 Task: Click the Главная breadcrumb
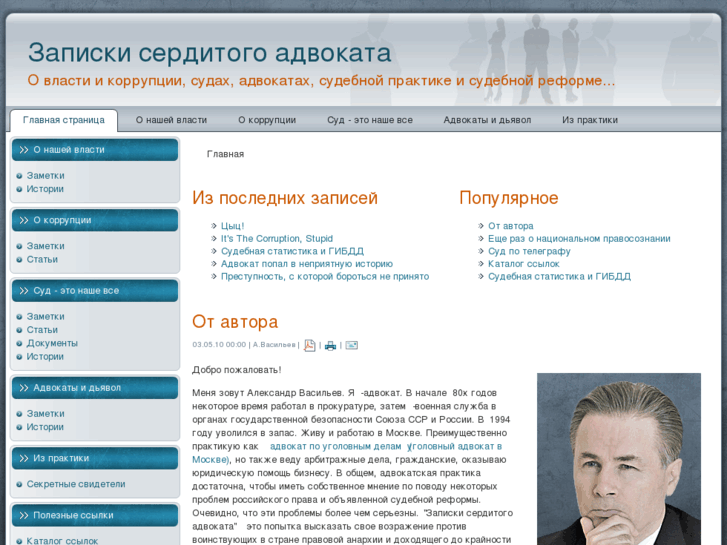225,154
